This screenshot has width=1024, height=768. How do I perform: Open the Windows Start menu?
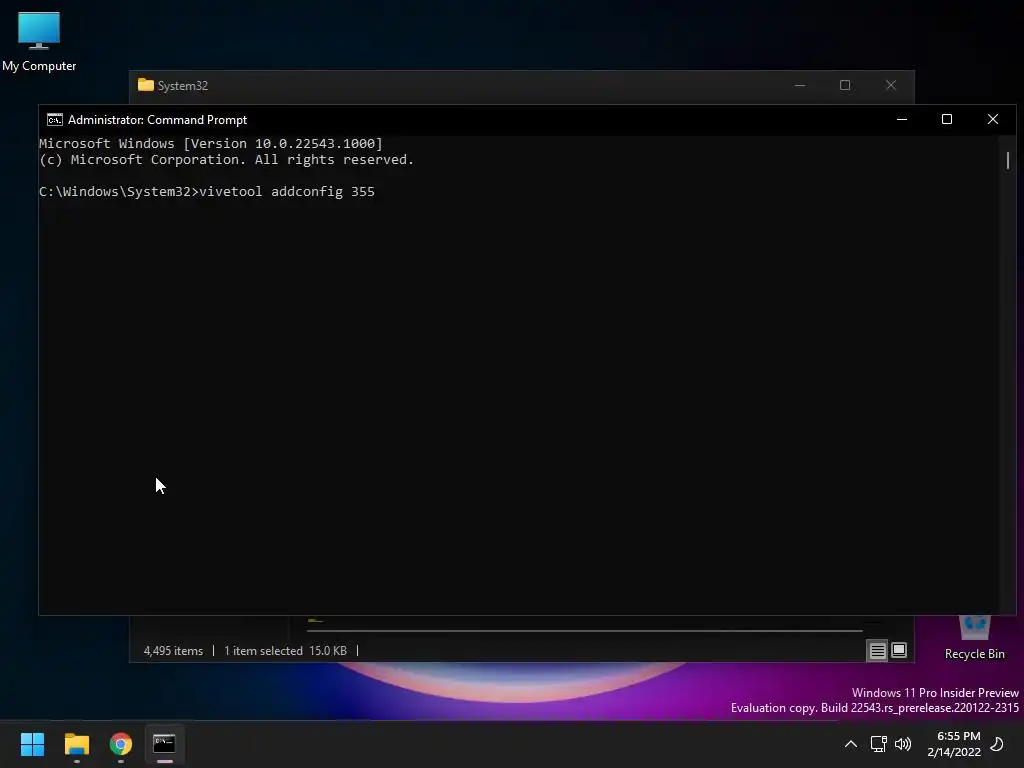tap(32, 744)
